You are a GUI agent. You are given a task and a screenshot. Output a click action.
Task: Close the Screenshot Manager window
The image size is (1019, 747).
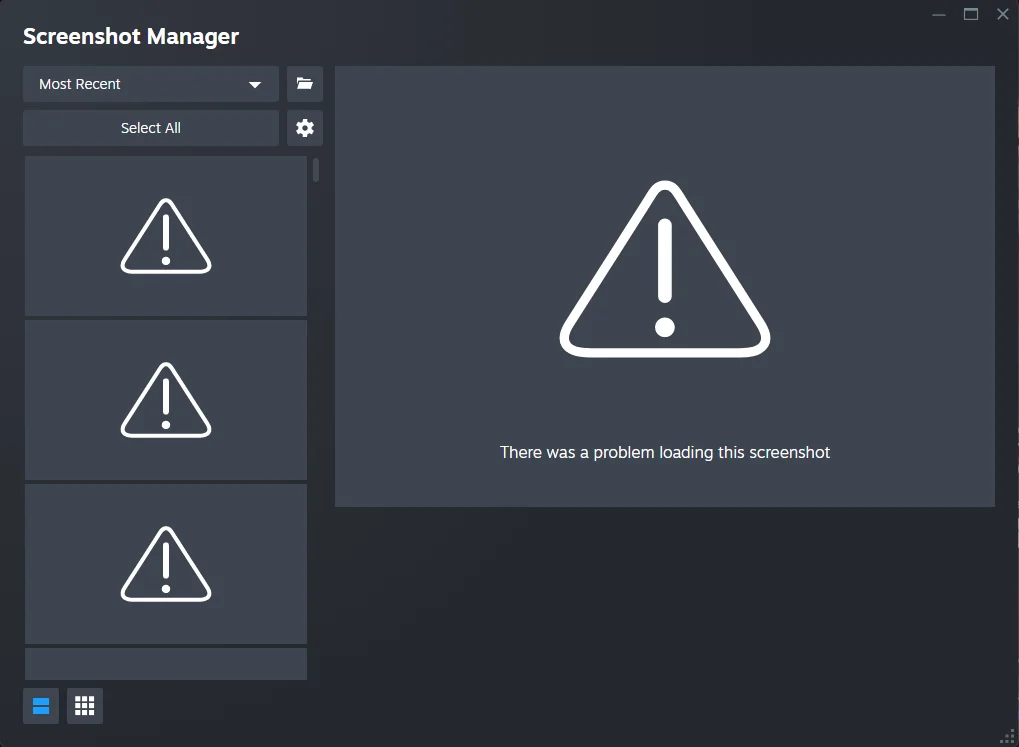1003,14
